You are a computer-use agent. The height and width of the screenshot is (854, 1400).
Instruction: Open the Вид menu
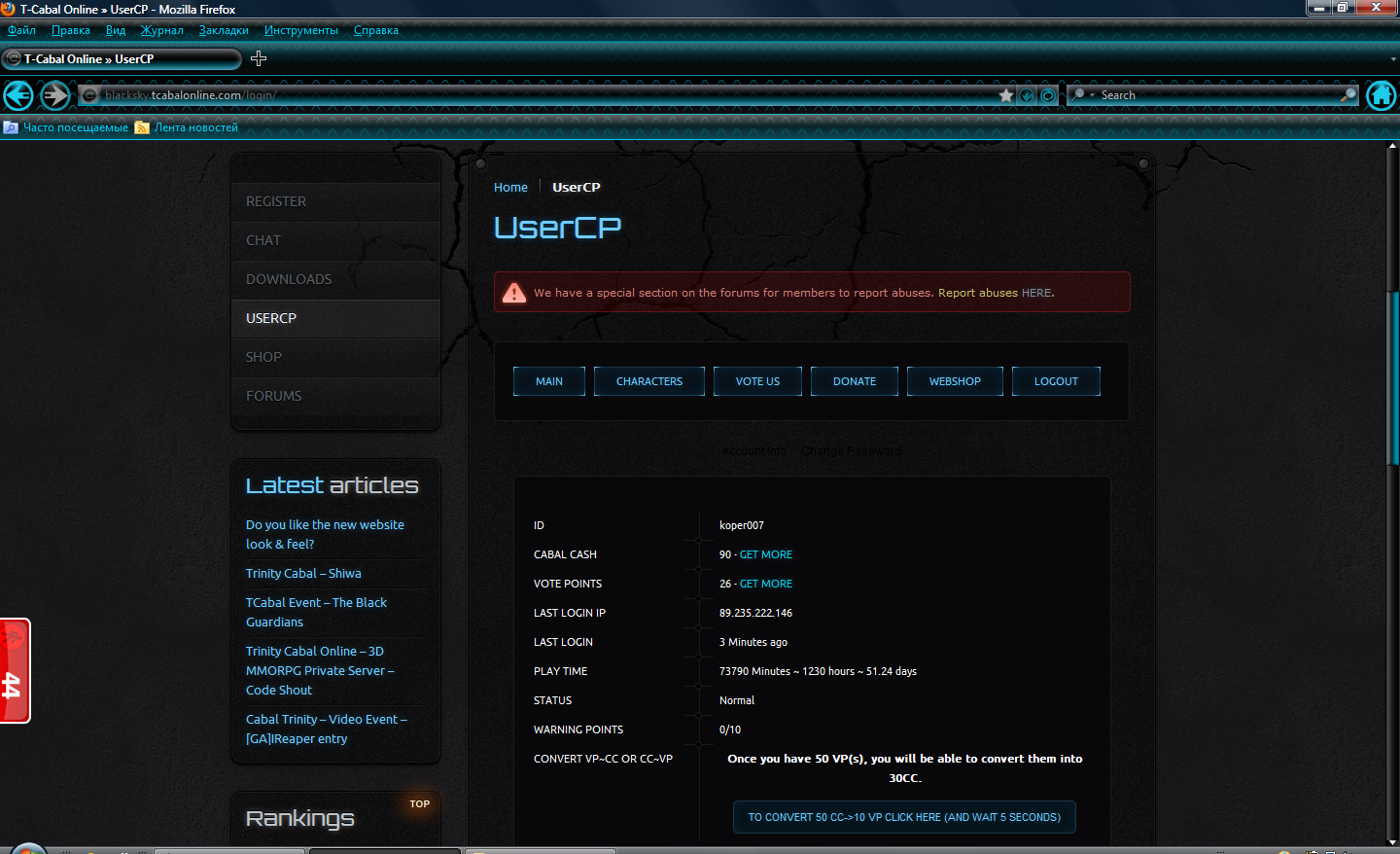(x=116, y=30)
